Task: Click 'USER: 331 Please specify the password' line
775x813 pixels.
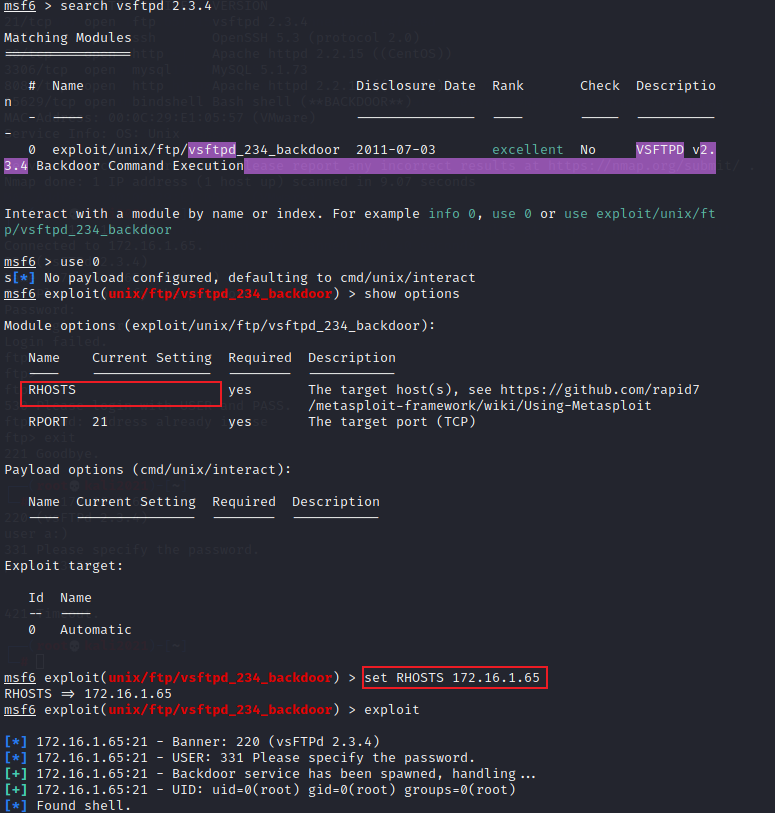Action: (x=239, y=758)
